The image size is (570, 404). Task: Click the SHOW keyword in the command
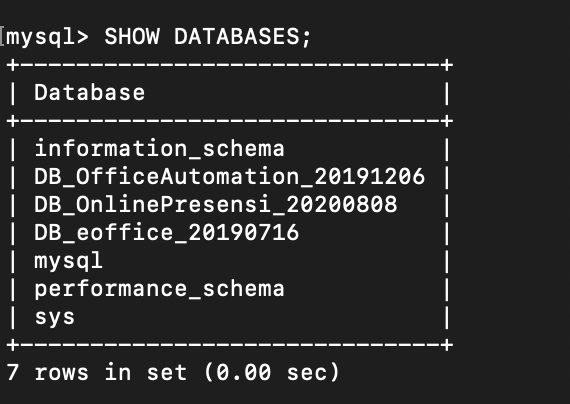point(132,37)
